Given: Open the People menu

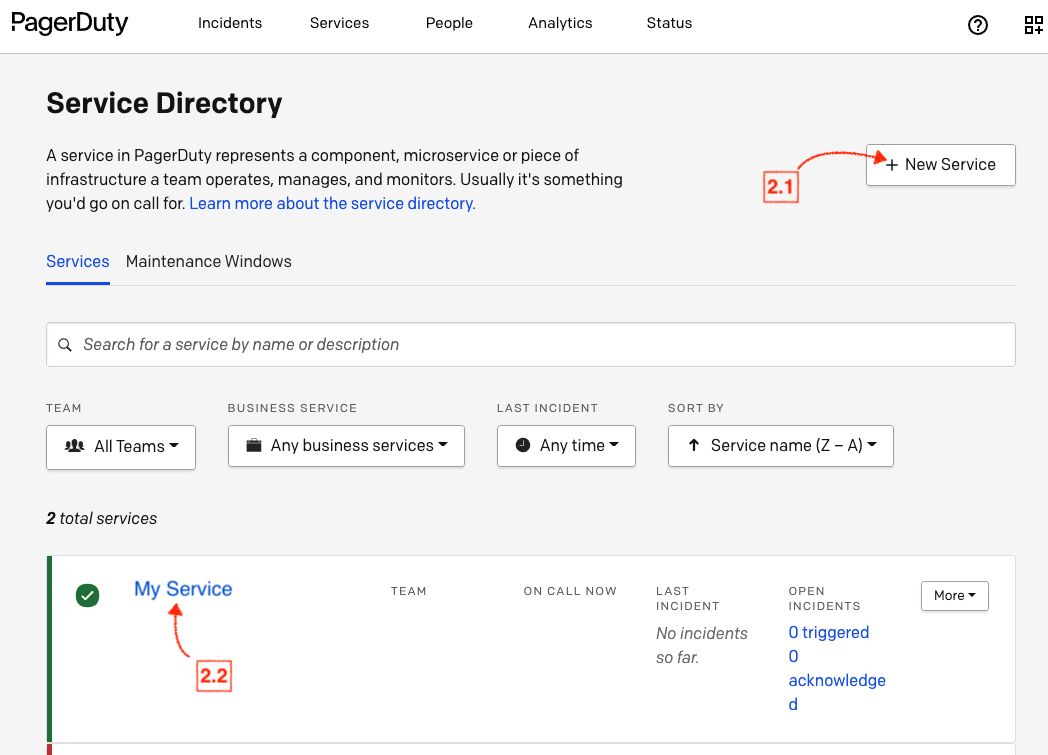Looking at the screenshot, I should point(449,23).
